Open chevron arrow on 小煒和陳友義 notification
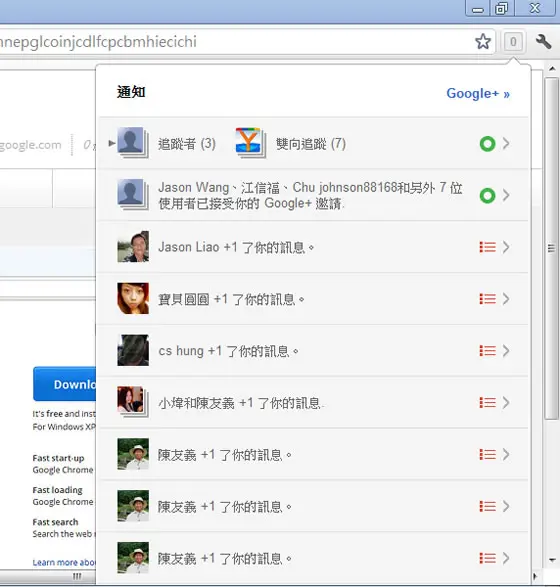The width and height of the screenshot is (560, 587). pyautogui.click(x=506, y=402)
